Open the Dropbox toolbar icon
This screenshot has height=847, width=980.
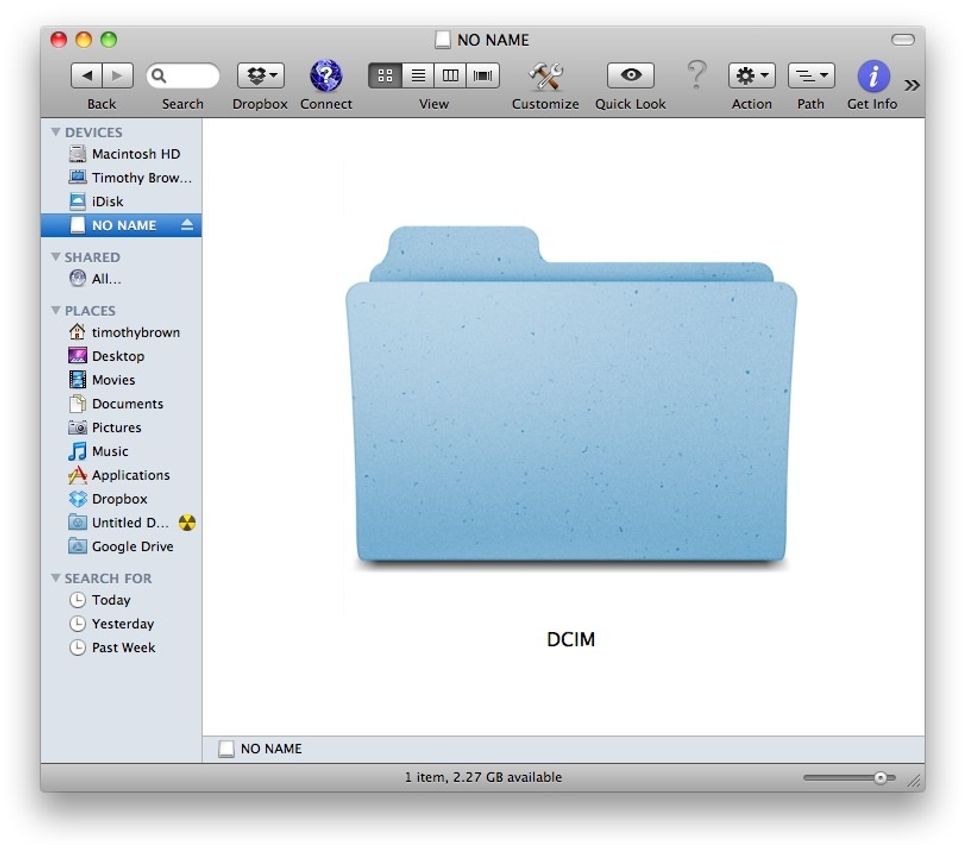point(259,75)
